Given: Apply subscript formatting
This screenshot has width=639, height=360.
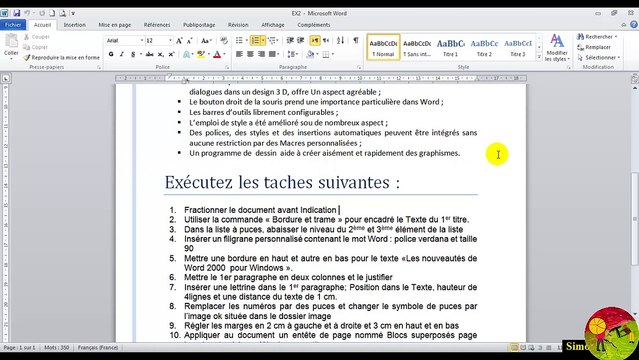Looking at the screenshot, I should (x=161, y=54).
